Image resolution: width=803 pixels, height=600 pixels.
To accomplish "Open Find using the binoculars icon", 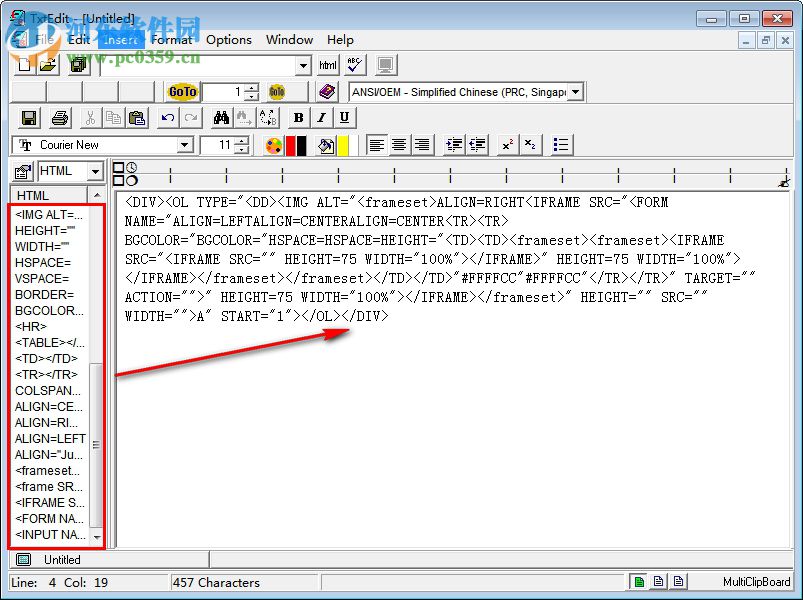I will [x=220, y=117].
